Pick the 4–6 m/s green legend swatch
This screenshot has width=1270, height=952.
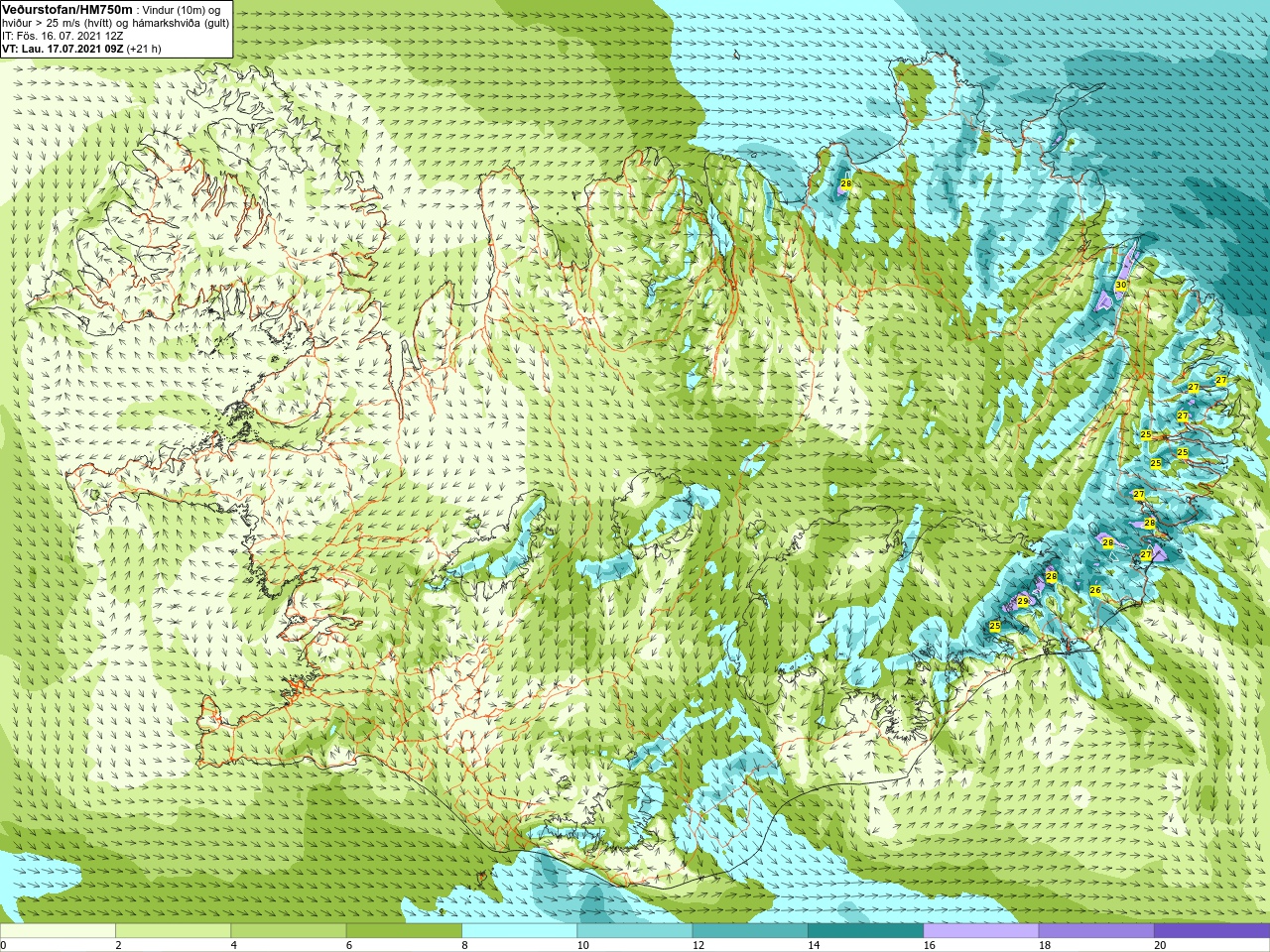[288, 931]
